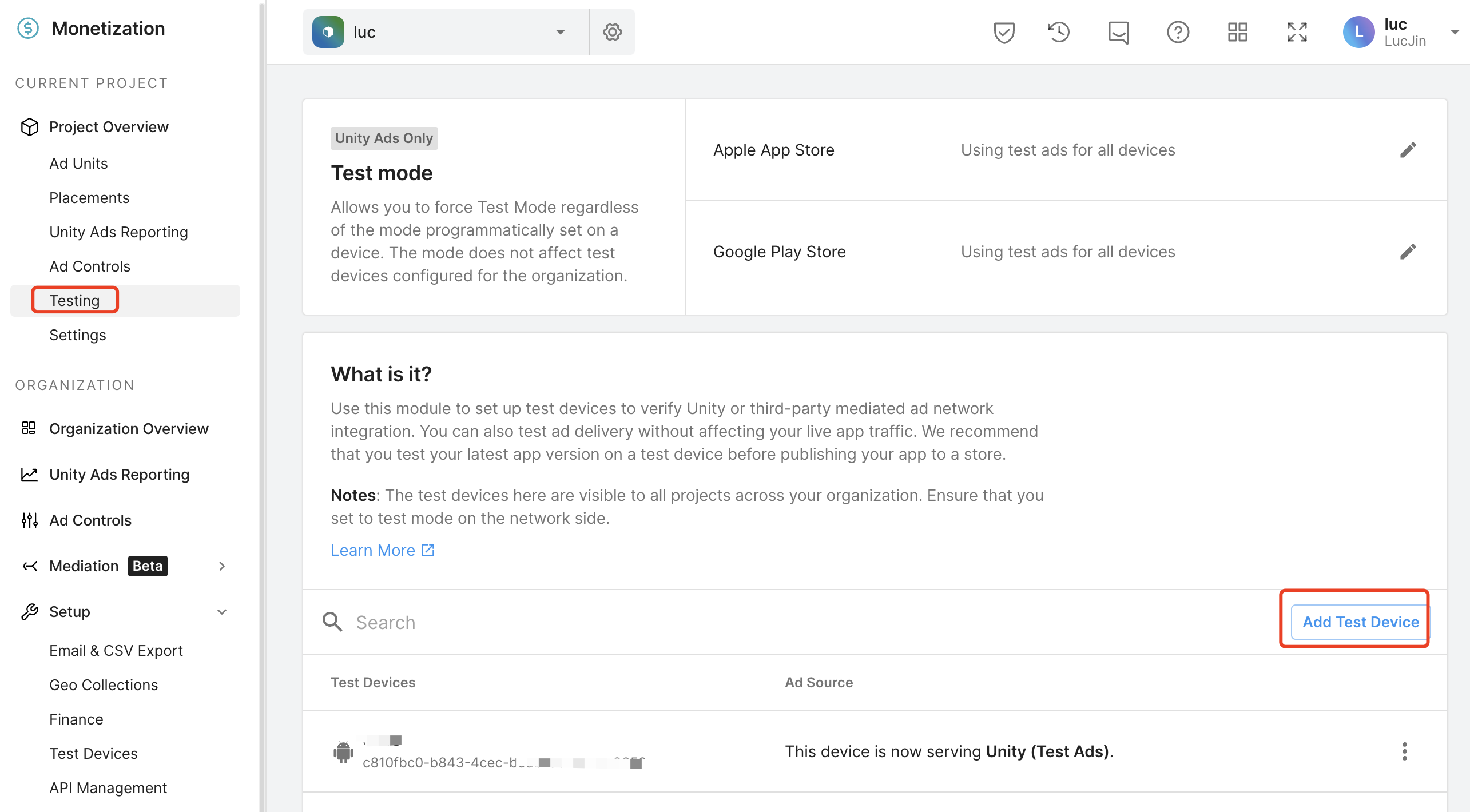The image size is (1470, 812).
Task: Open the history clock icon
Action: pyautogui.click(x=1059, y=32)
